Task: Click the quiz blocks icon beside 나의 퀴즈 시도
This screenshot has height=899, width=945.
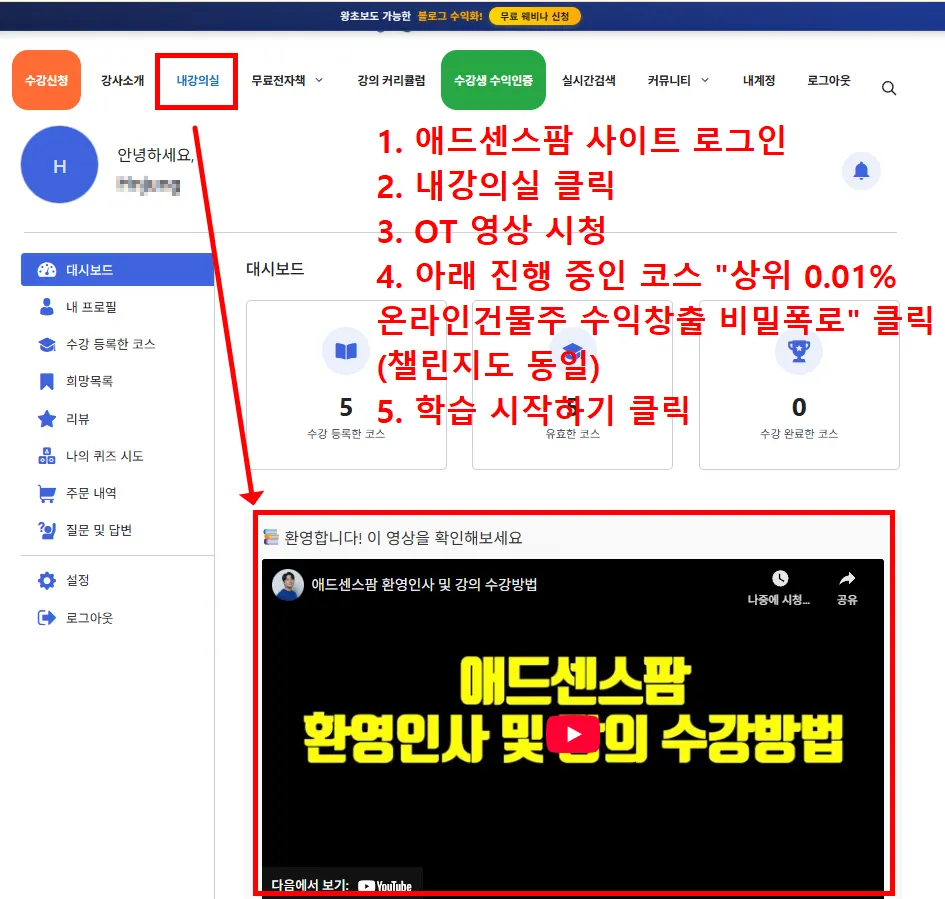Action: point(46,456)
